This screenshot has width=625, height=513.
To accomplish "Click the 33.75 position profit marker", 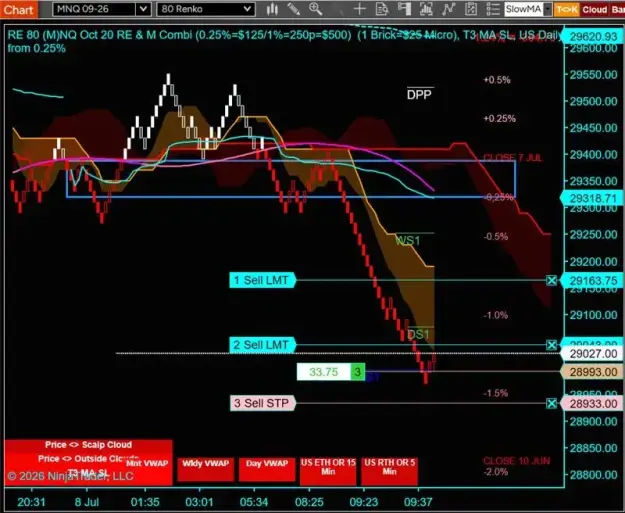I will point(324,372).
